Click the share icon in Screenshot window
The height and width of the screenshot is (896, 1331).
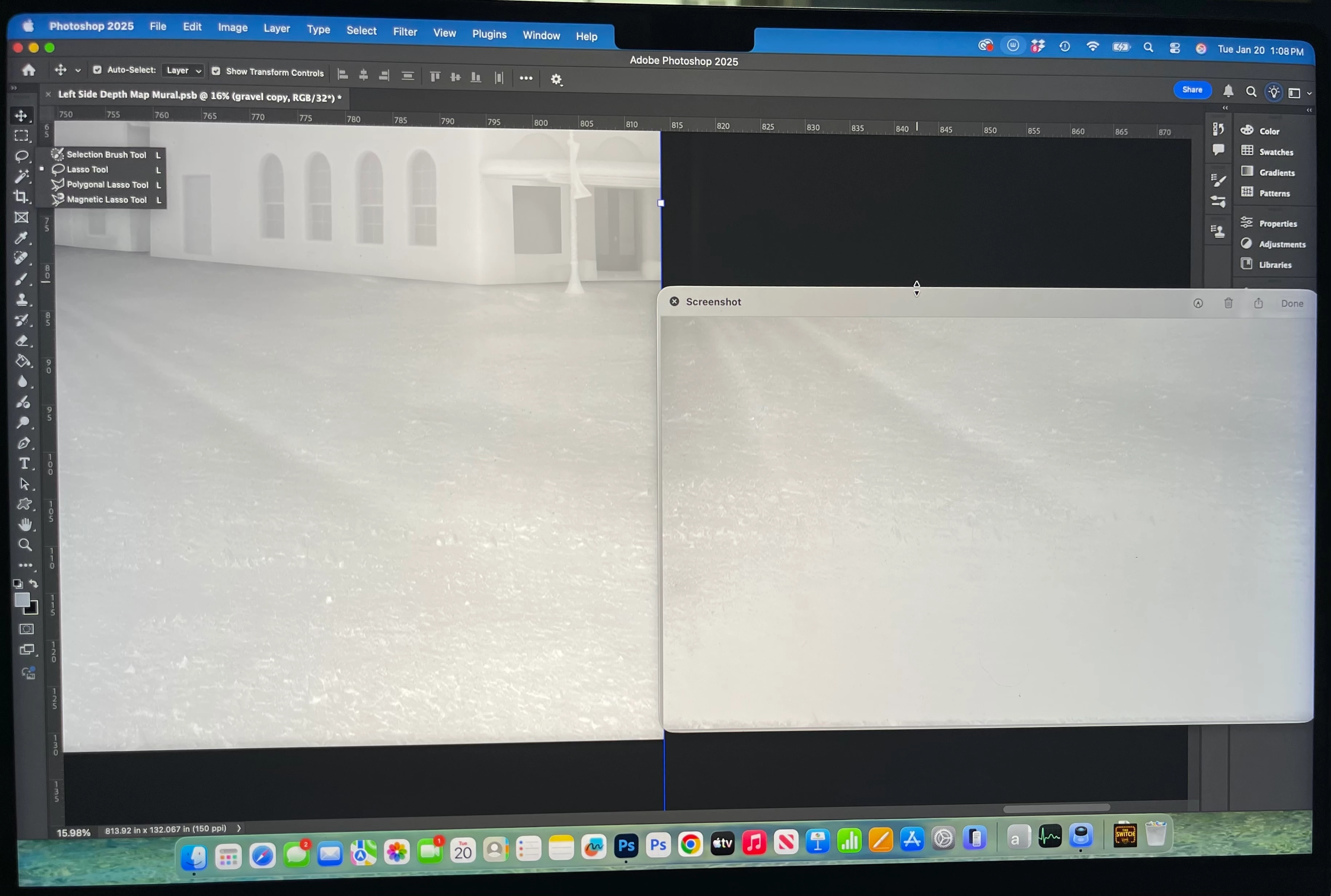1258,303
